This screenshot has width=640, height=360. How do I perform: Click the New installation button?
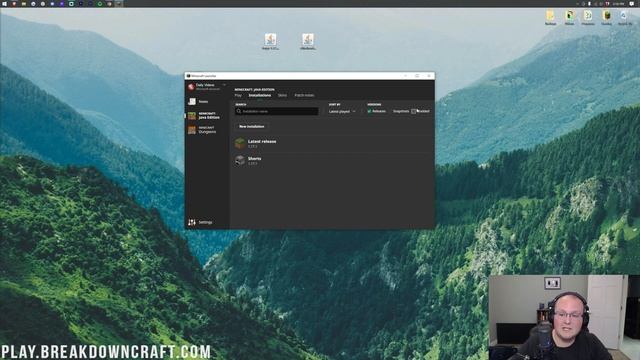(x=251, y=127)
